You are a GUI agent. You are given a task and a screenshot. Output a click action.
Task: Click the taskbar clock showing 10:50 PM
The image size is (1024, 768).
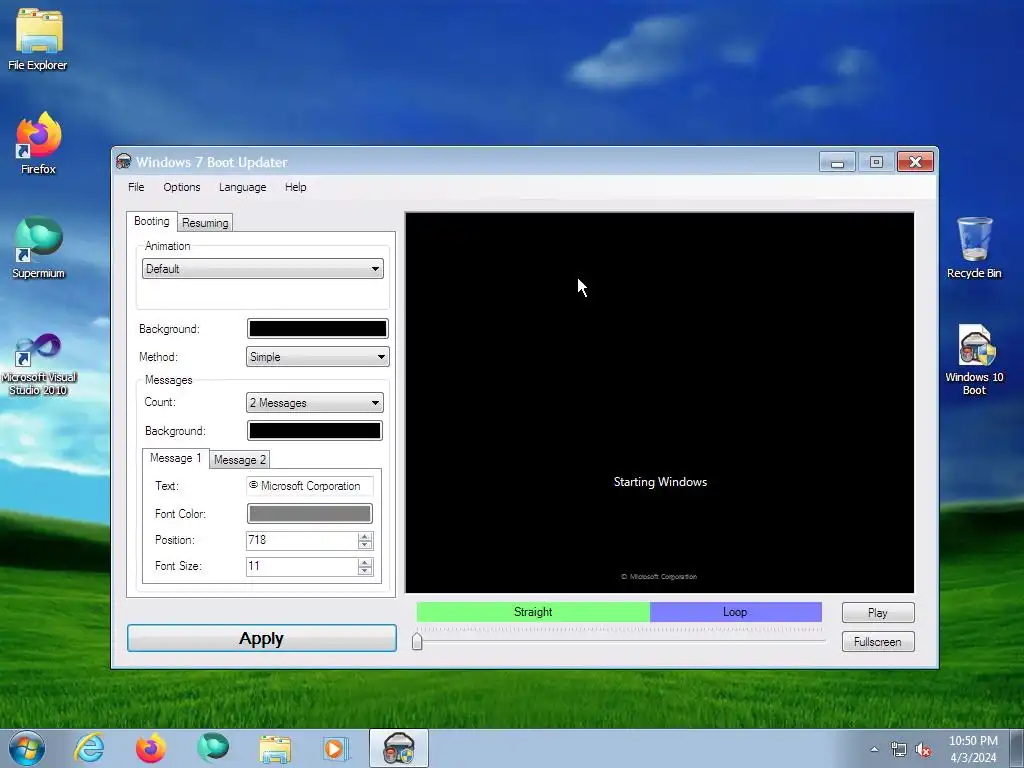point(973,749)
